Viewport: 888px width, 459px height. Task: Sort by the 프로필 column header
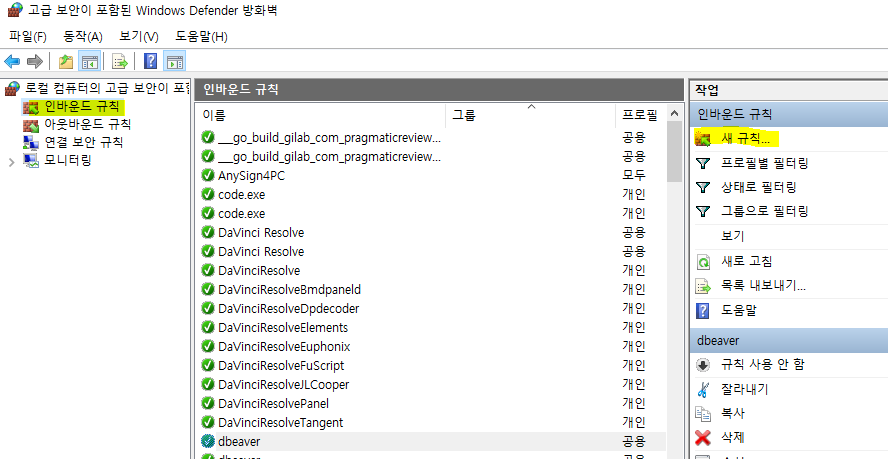(641, 115)
